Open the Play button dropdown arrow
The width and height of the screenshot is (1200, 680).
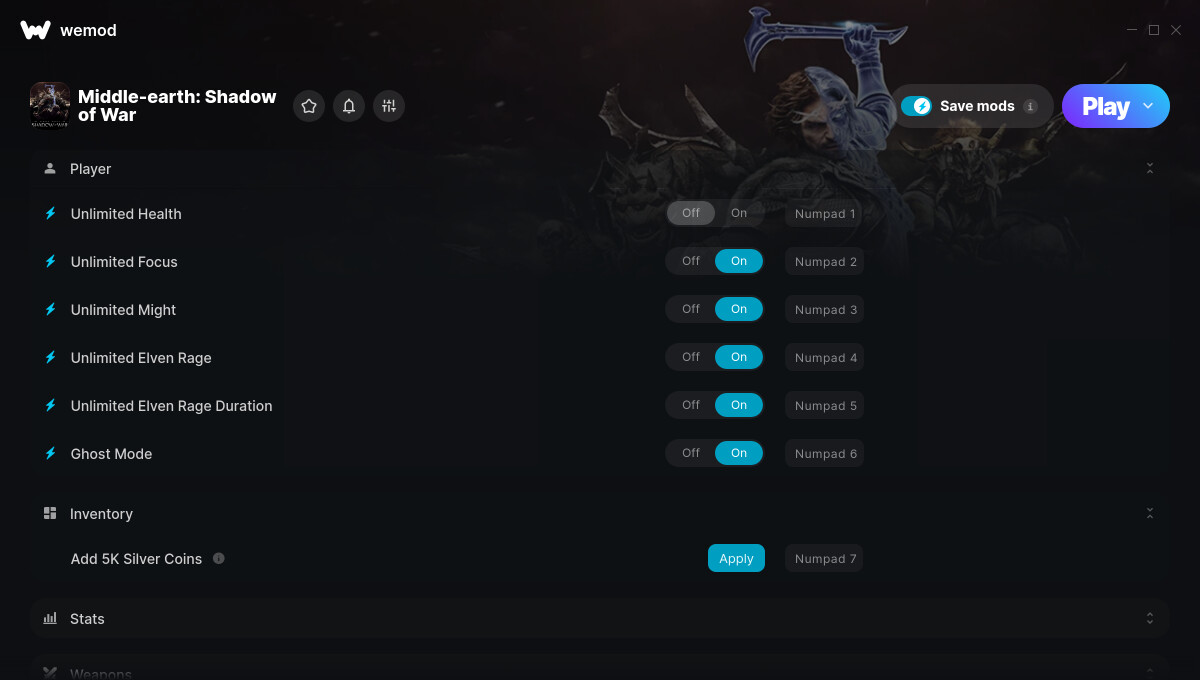pos(1148,106)
